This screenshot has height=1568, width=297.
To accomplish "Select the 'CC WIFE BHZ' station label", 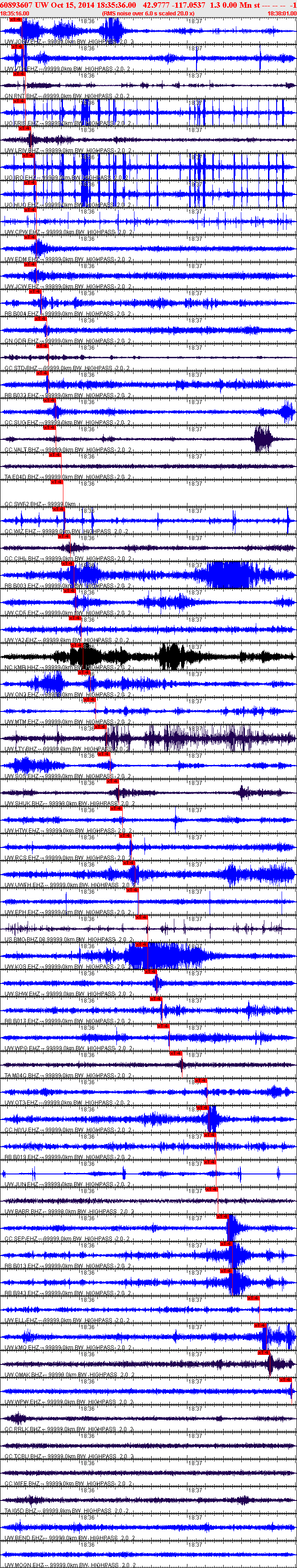I will click(x=23, y=1483).
